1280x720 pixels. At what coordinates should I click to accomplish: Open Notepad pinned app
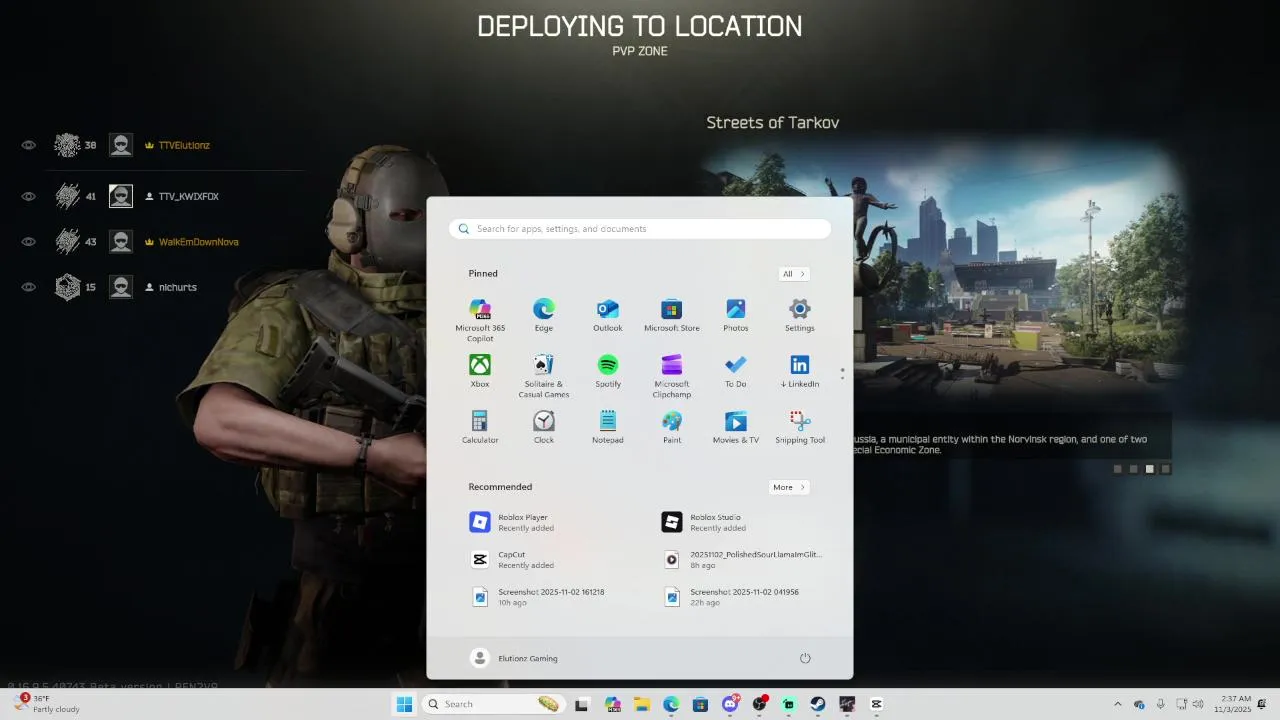608,428
